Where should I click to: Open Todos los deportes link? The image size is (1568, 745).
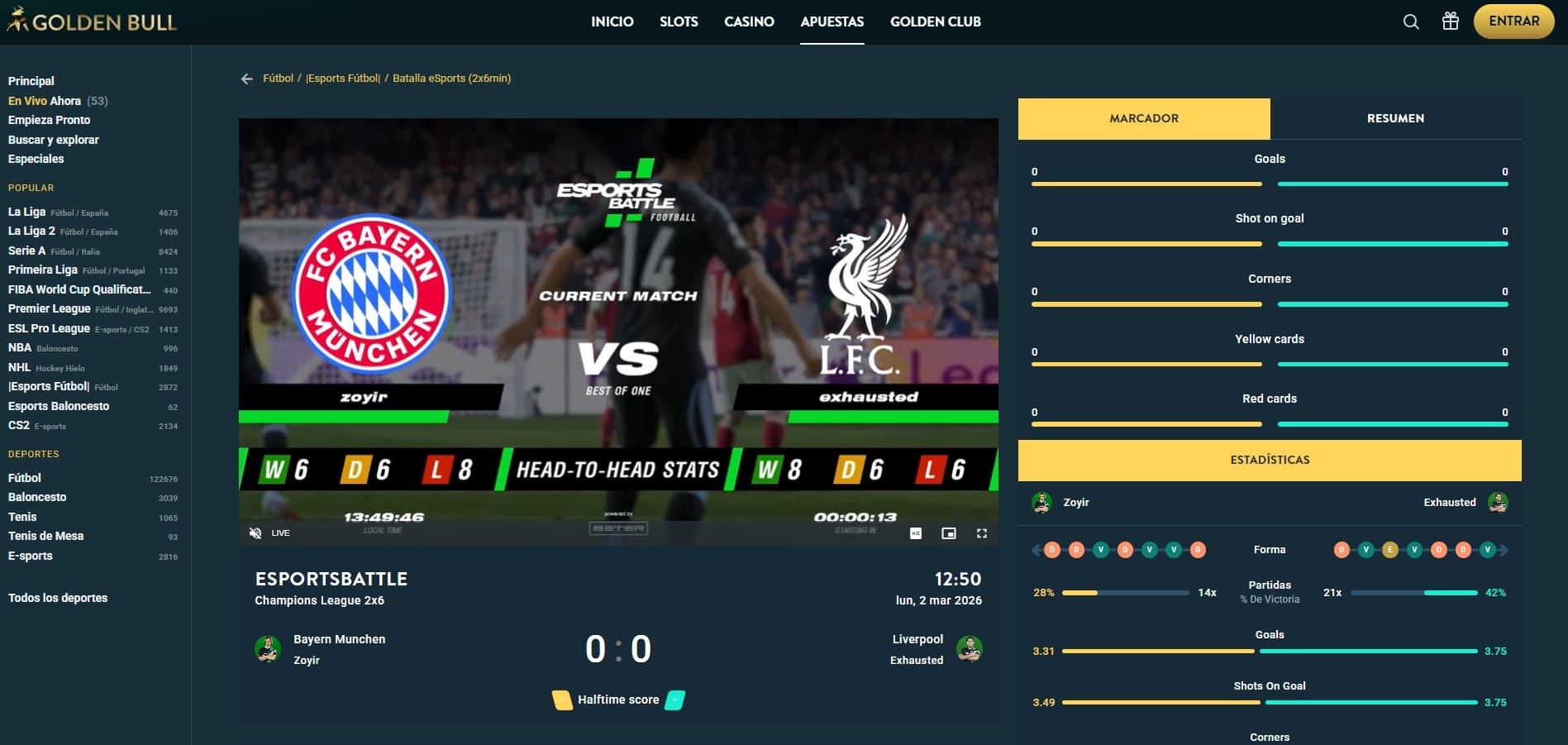coord(58,597)
